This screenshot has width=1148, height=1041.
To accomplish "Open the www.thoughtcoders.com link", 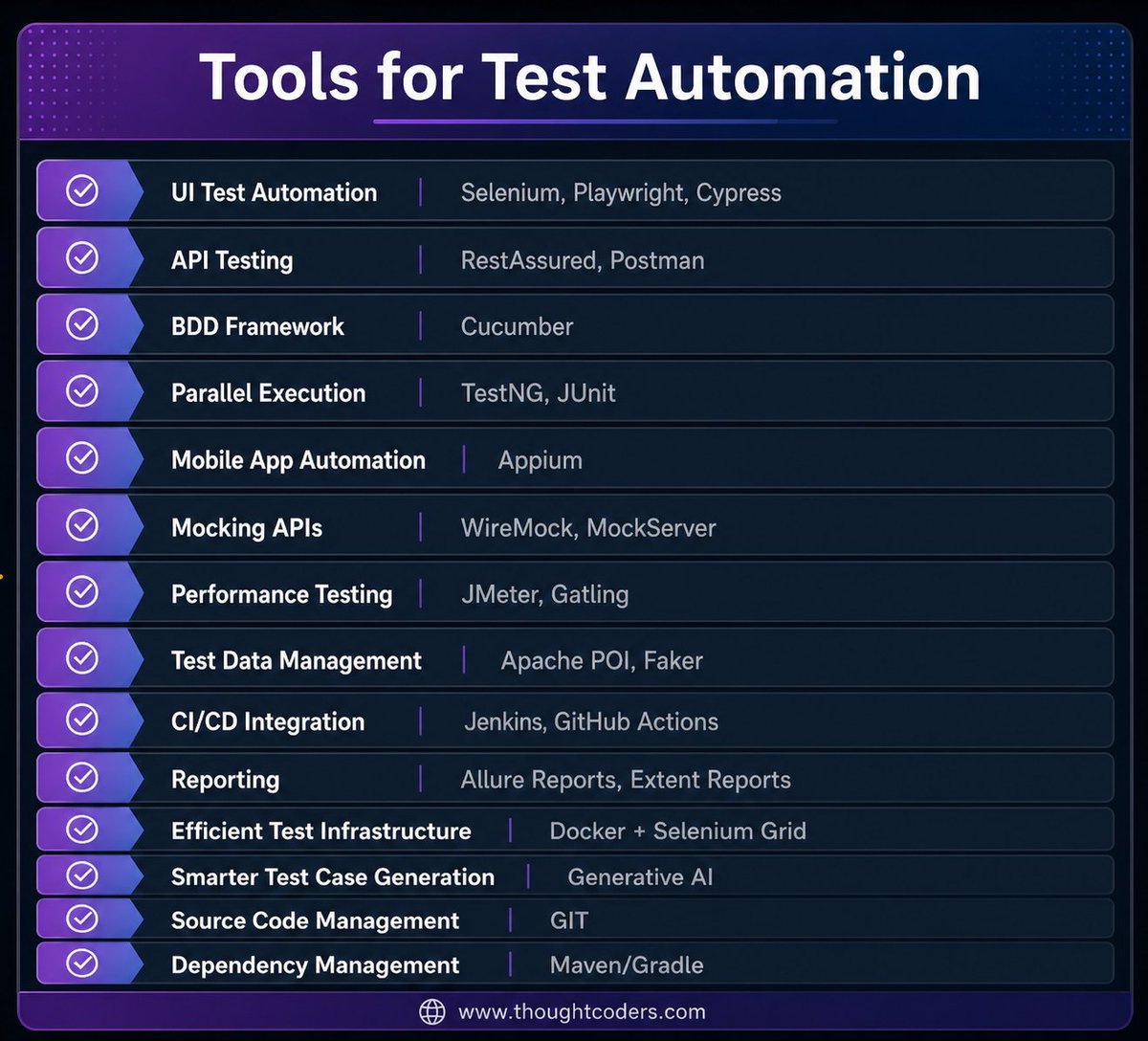I will click(x=582, y=1011).
